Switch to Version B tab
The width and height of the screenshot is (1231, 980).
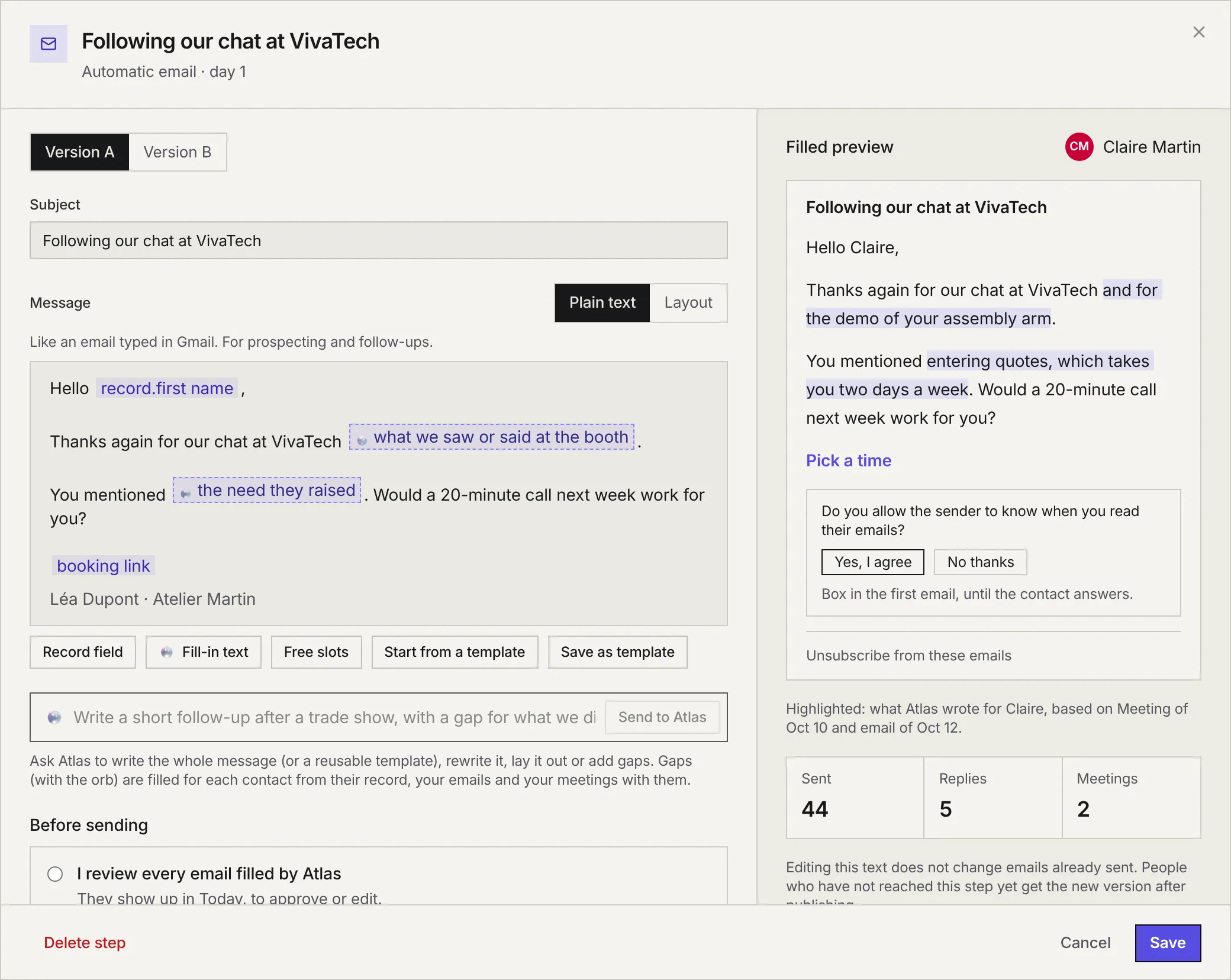[178, 152]
